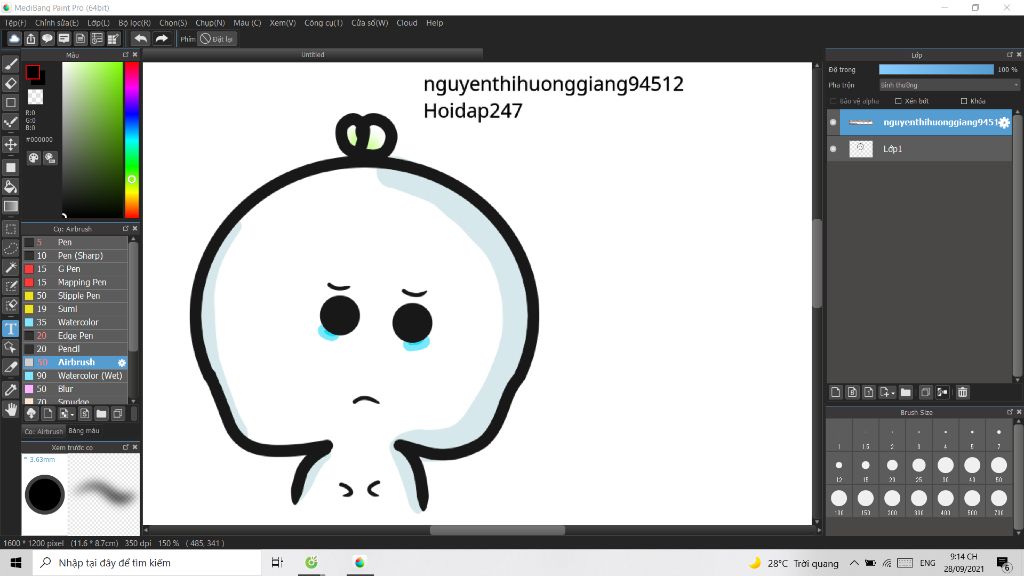The width and height of the screenshot is (1024, 576).
Task: Switch to the Bảng màu tab
Action: [x=84, y=431]
